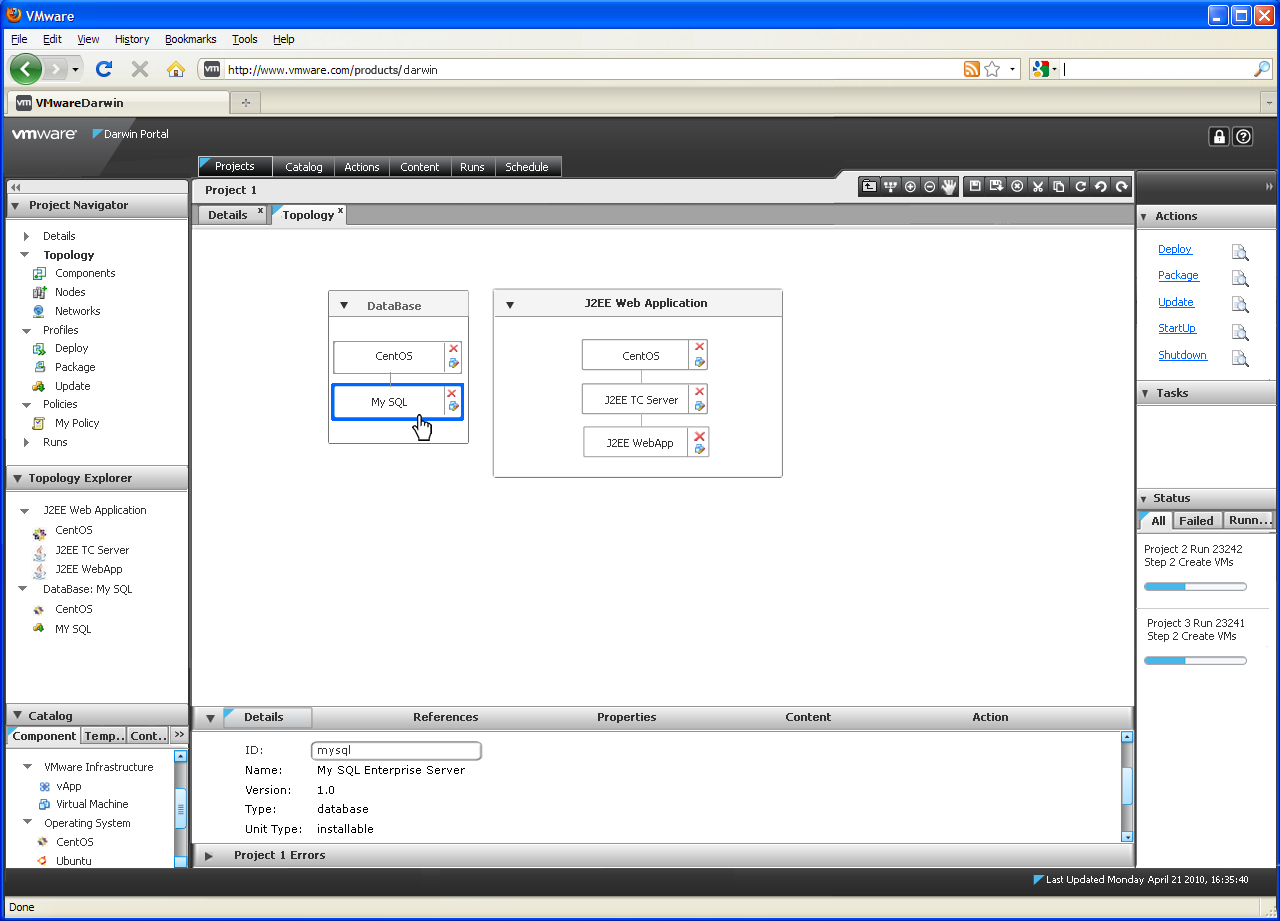
Task: Click the cut scissors icon in toolbar
Action: 1038,186
